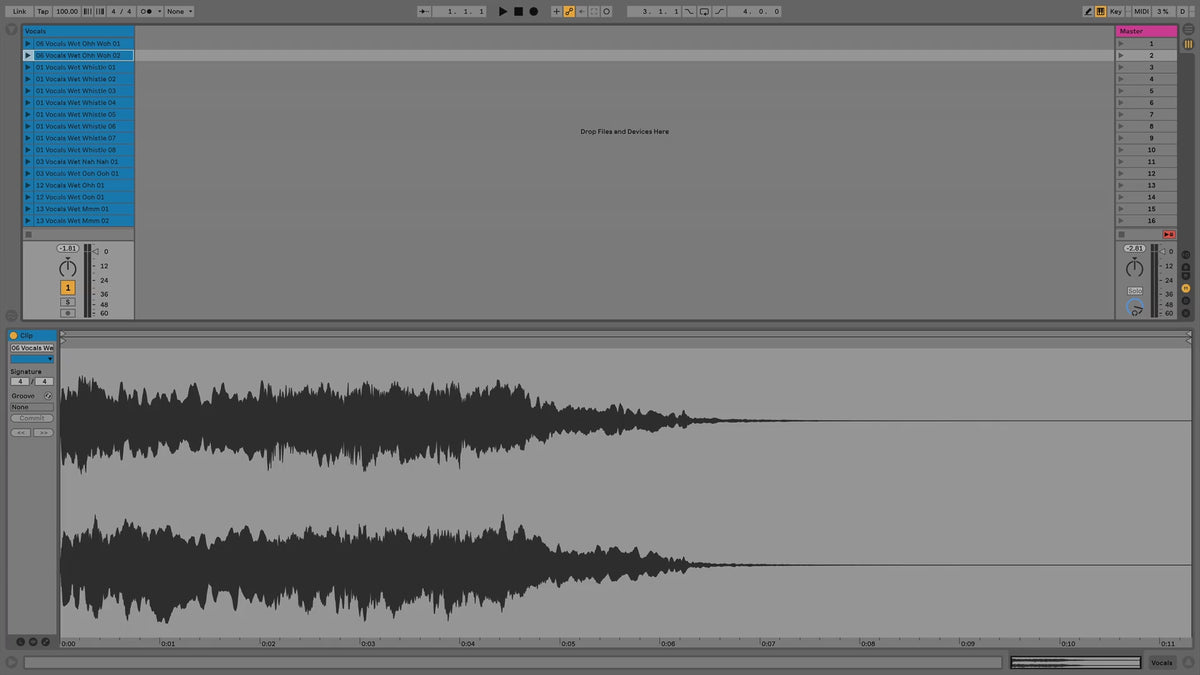Select the Vocals track header
The height and width of the screenshot is (675, 1200).
(78, 31)
